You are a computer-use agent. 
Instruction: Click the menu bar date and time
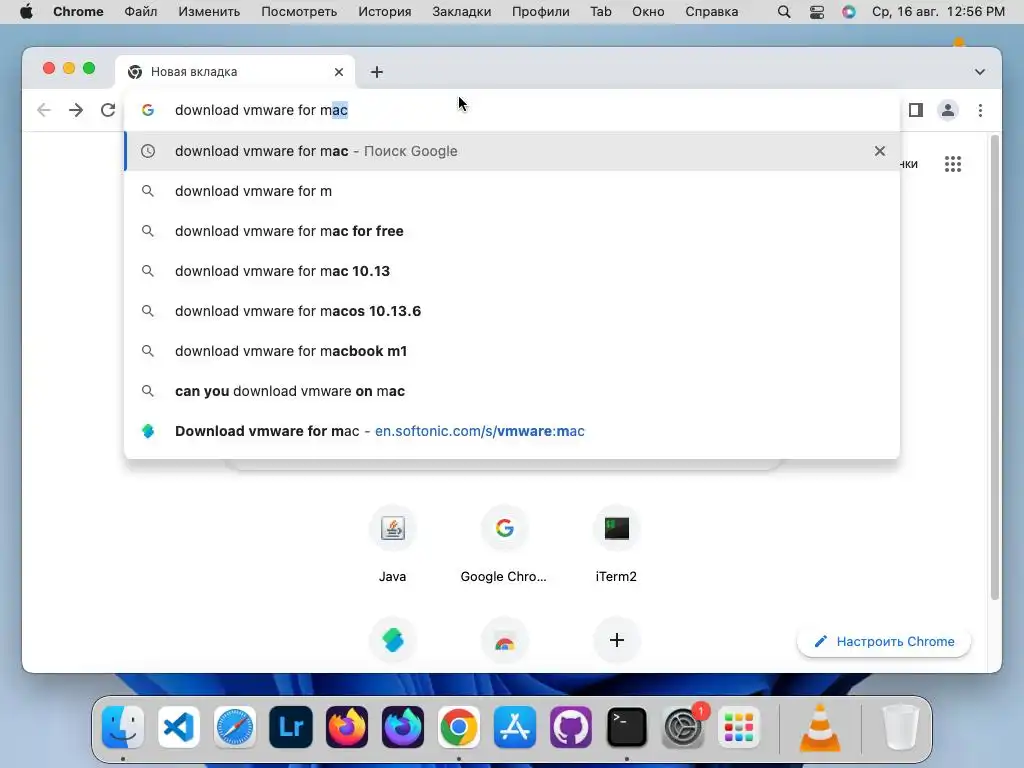click(938, 12)
